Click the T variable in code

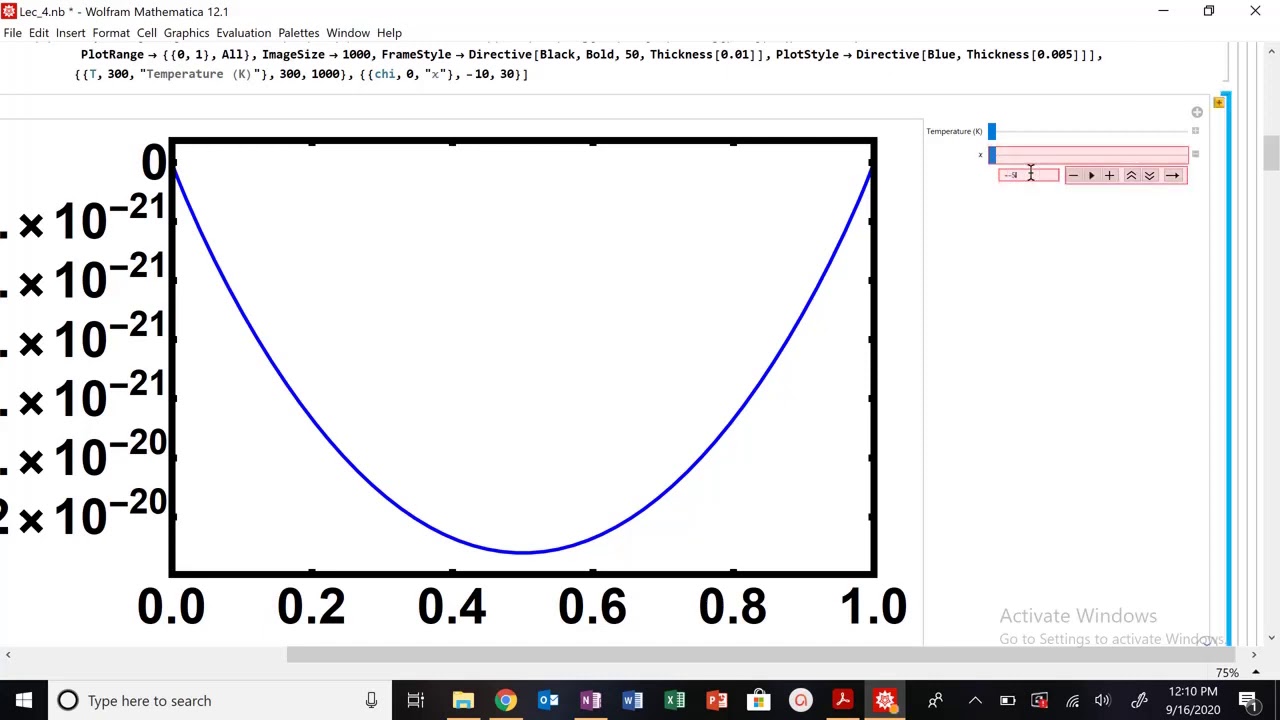click(93, 74)
